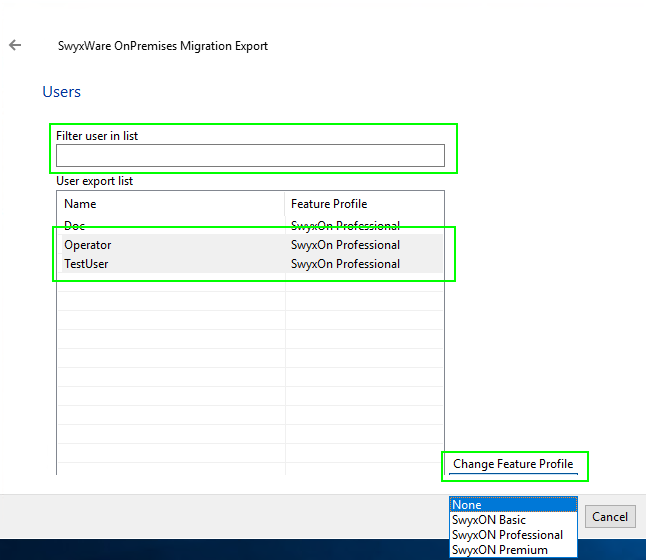Click Doc's SwyxOn Professional profile cell
Screen dimensions: 646x560
(345, 226)
